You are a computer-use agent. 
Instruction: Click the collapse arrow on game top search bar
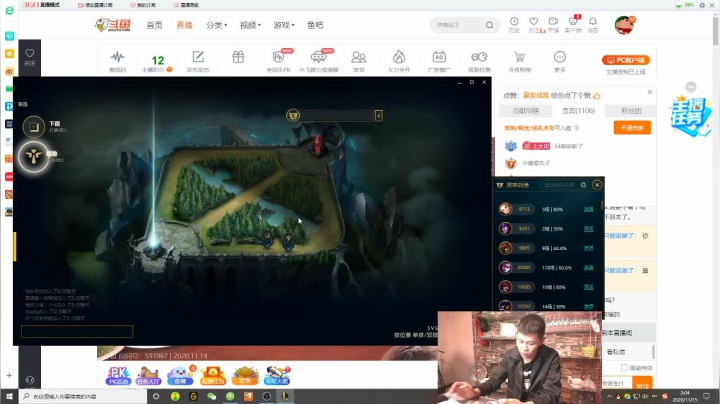tap(378, 115)
